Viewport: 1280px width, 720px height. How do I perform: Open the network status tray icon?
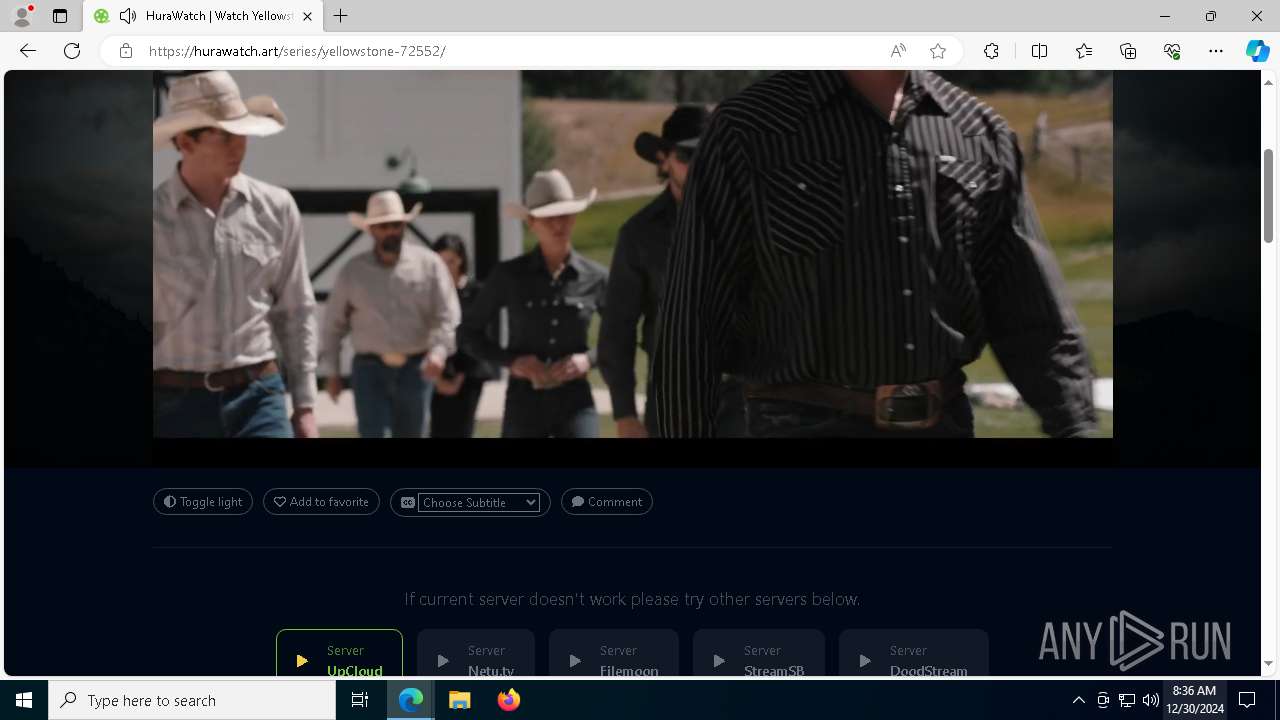[1127, 700]
